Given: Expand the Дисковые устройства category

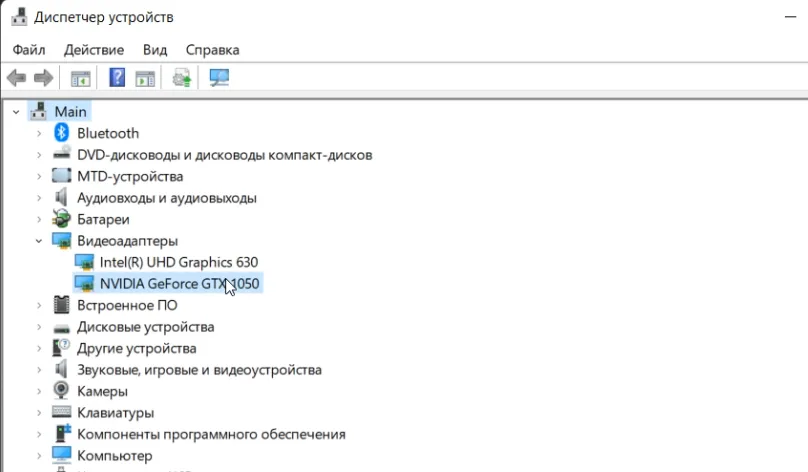Looking at the screenshot, I should point(39,327).
